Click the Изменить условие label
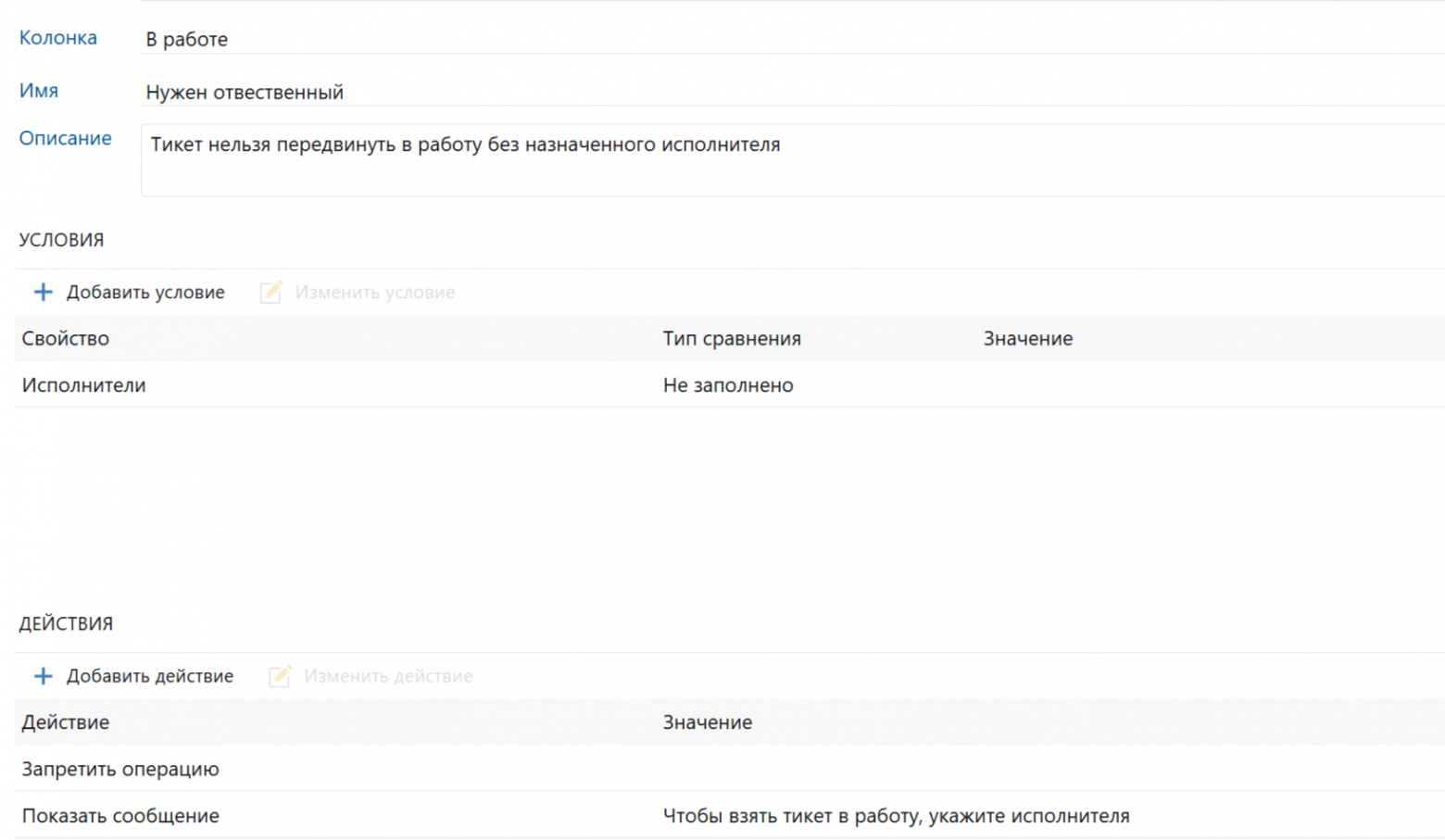1445x840 pixels. (375, 293)
